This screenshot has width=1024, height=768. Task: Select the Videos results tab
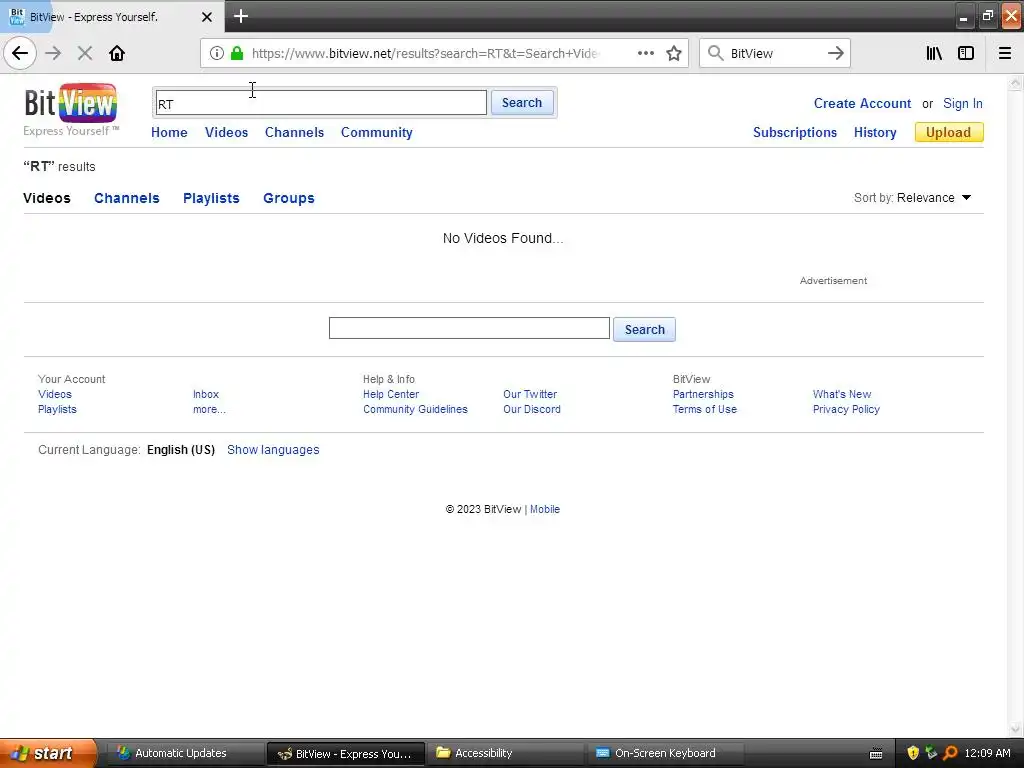click(47, 198)
